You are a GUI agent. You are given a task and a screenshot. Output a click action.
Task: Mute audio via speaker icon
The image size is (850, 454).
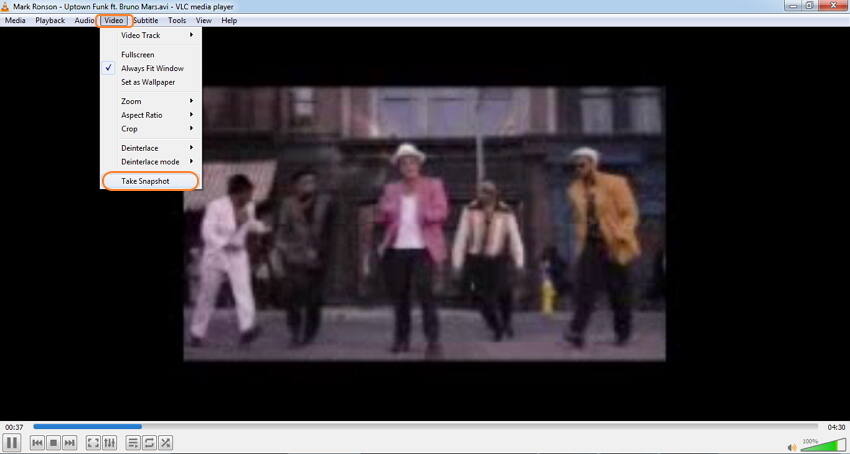(792, 447)
